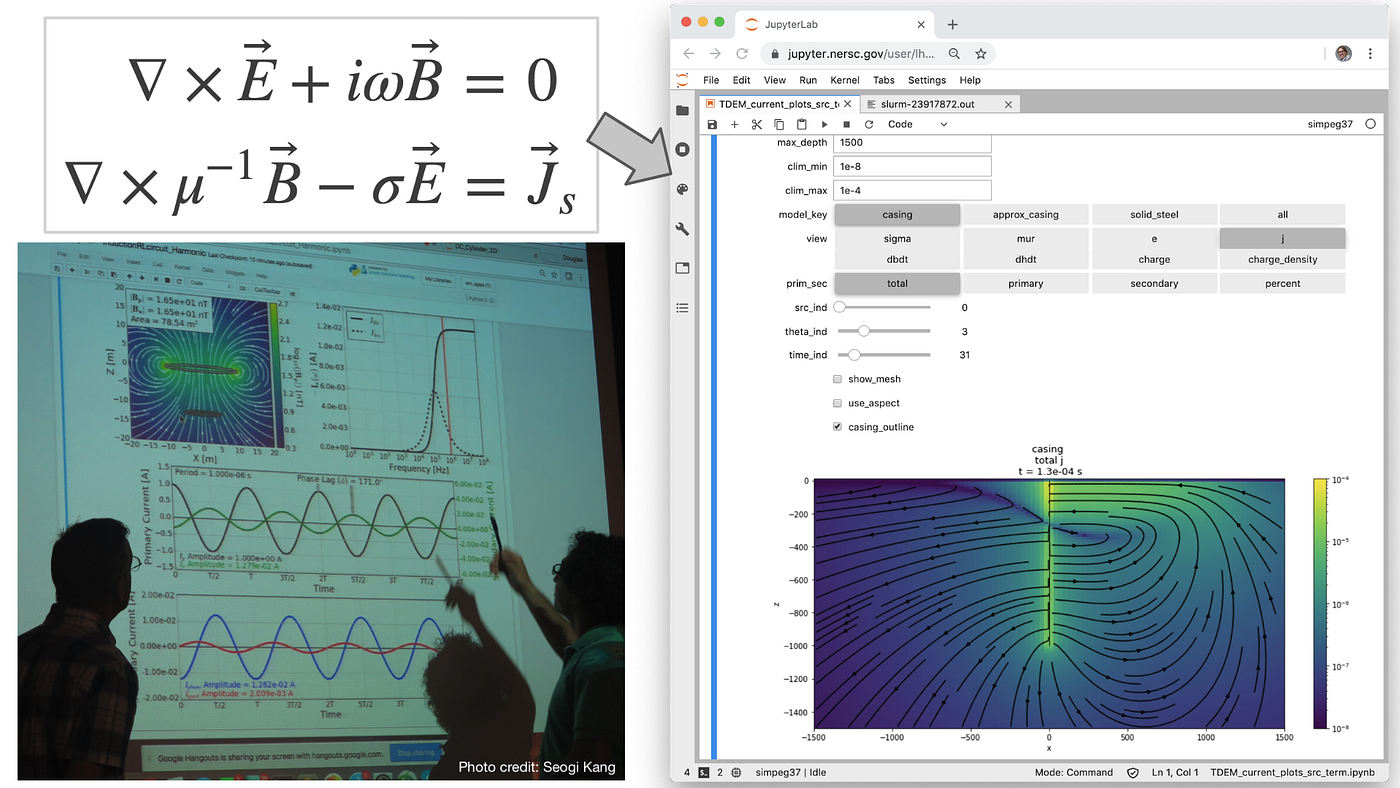Choose charge_density in the view selector
This screenshot has width=1400, height=788.
pos(1282,259)
